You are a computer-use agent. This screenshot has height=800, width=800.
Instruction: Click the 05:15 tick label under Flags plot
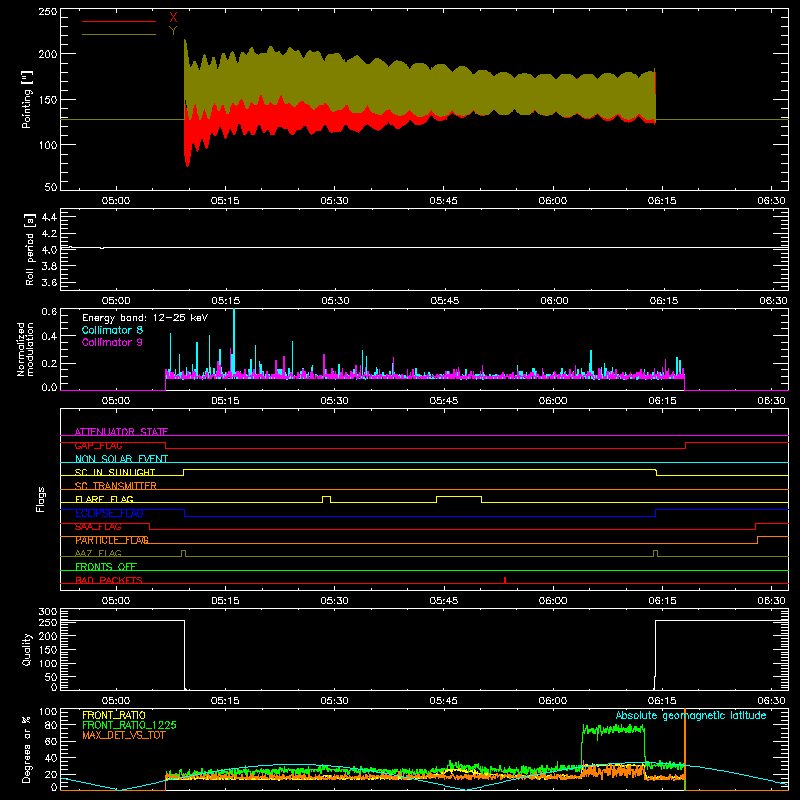pyautogui.click(x=225, y=601)
